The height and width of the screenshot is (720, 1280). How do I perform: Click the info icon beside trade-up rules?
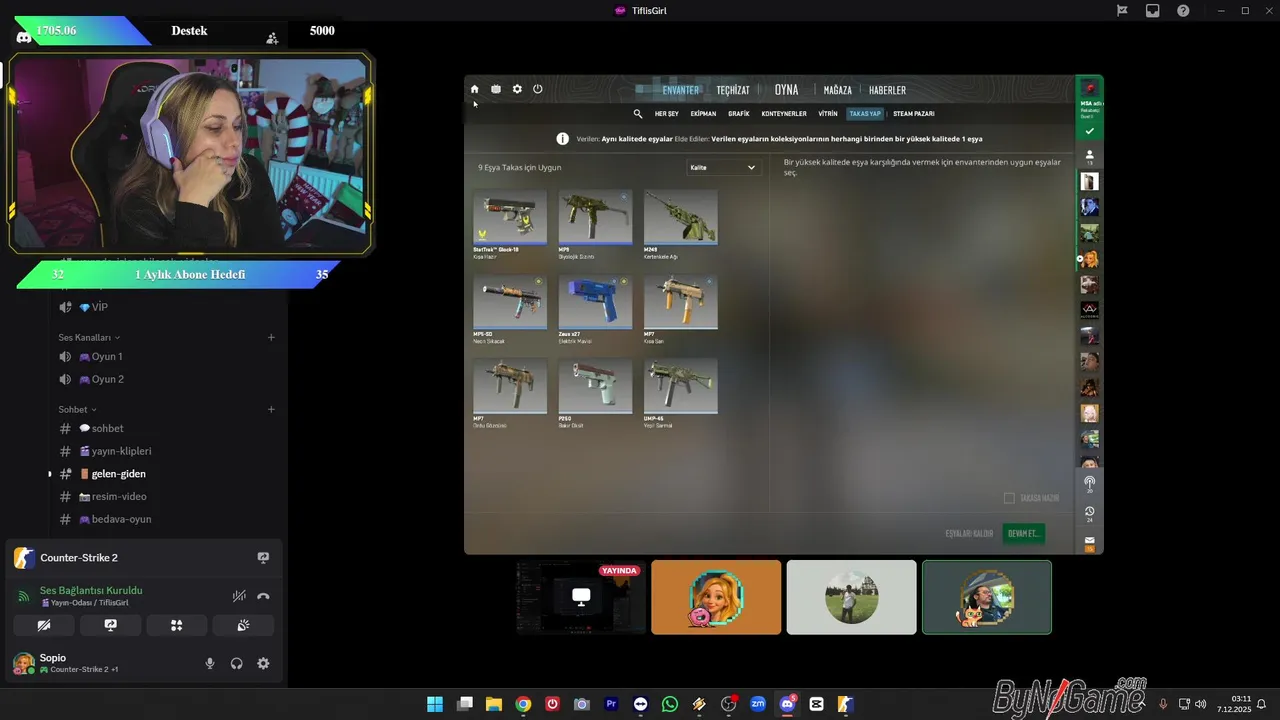pos(563,139)
